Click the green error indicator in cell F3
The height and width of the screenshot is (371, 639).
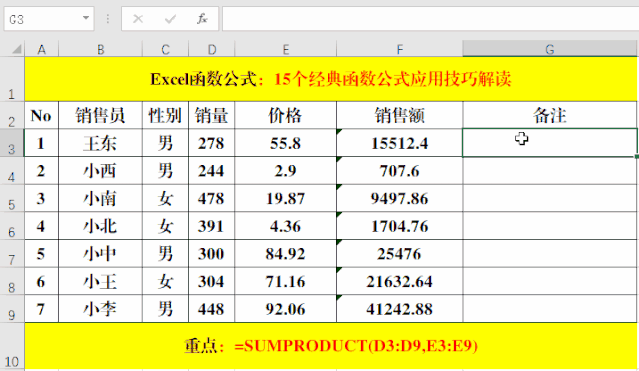(339, 131)
